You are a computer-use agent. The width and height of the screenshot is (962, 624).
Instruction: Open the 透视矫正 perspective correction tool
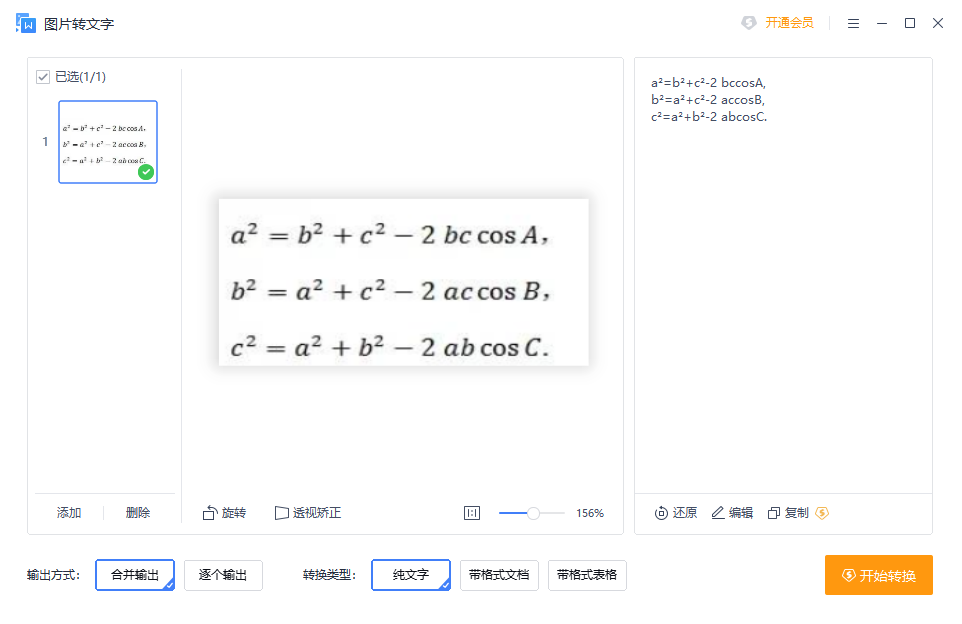(x=310, y=512)
